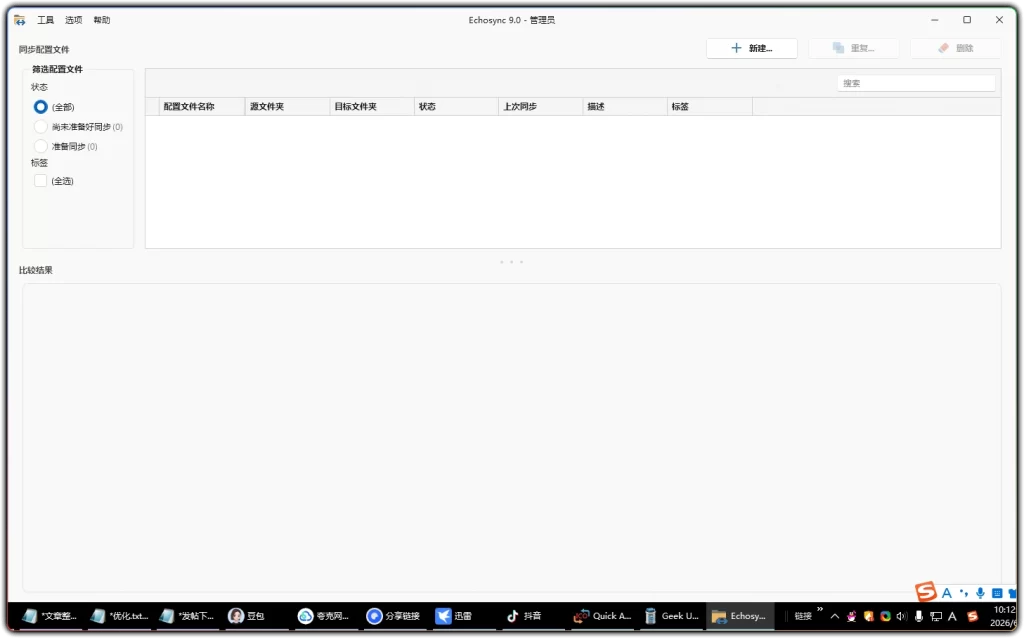Open the *文章整... taskbar window
The height and width of the screenshot is (638, 1024).
(50, 616)
